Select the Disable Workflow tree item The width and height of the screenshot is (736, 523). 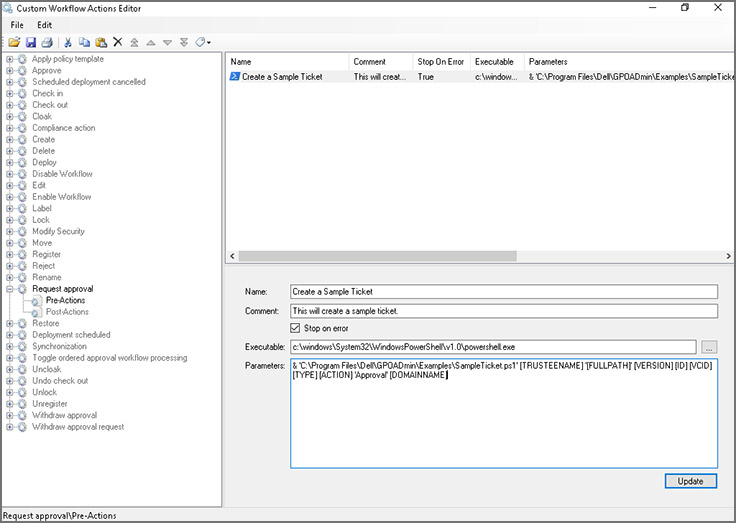(x=62, y=174)
